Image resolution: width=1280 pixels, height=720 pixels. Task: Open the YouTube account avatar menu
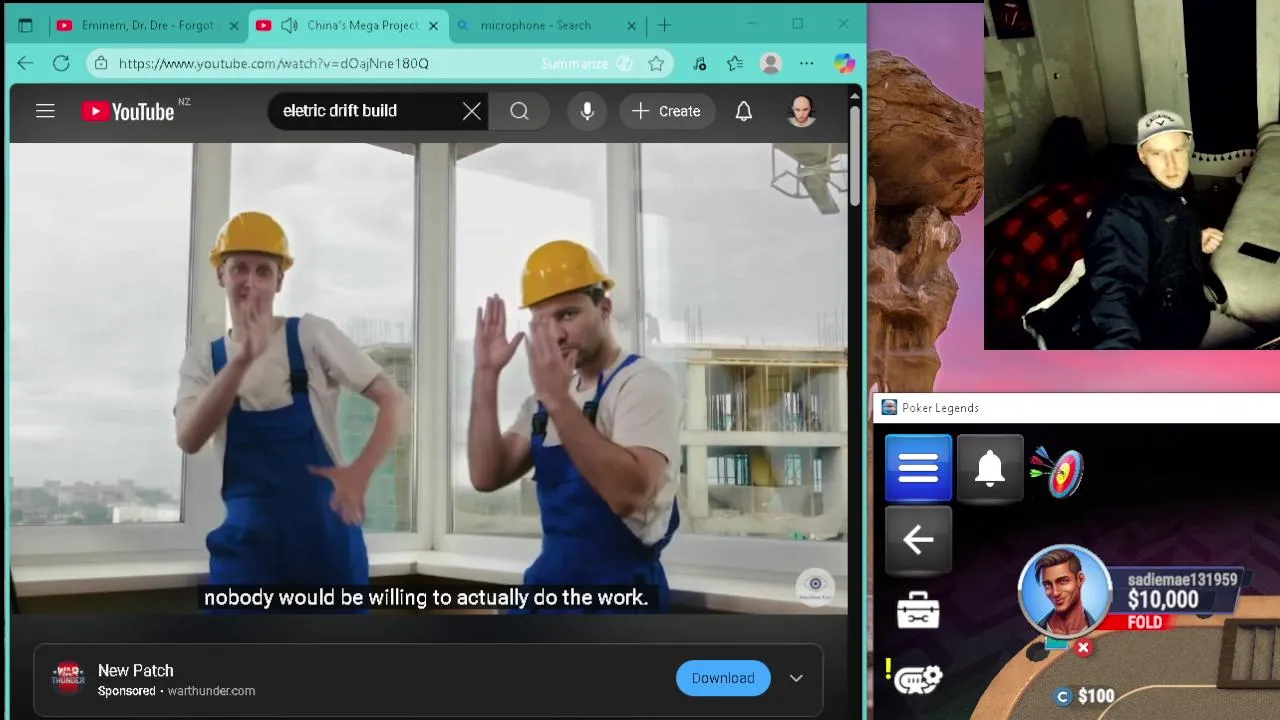point(801,111)
